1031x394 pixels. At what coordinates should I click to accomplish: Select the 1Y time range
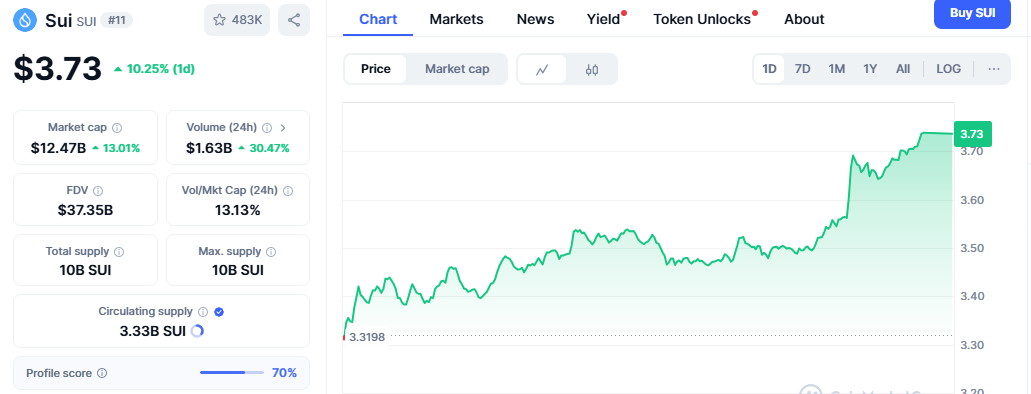pos(870,69)
